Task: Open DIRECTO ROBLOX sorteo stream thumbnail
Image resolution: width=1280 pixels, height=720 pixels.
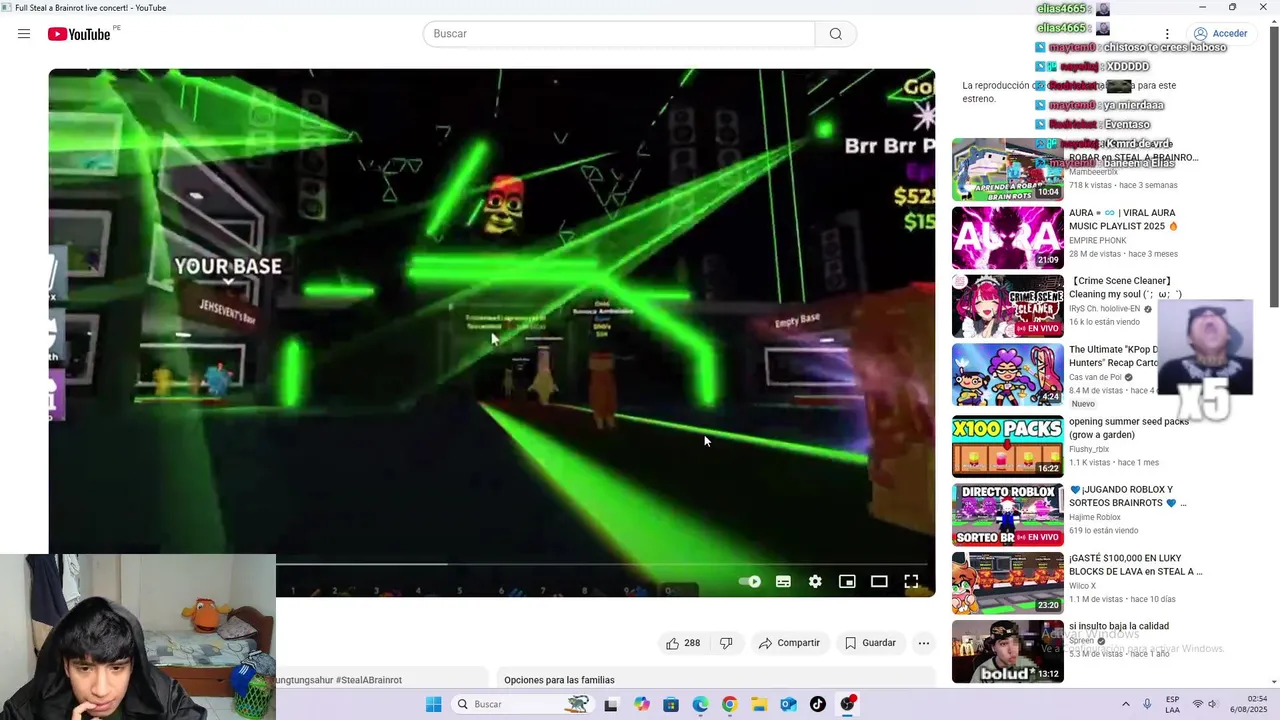Action: pos(1007,515)
